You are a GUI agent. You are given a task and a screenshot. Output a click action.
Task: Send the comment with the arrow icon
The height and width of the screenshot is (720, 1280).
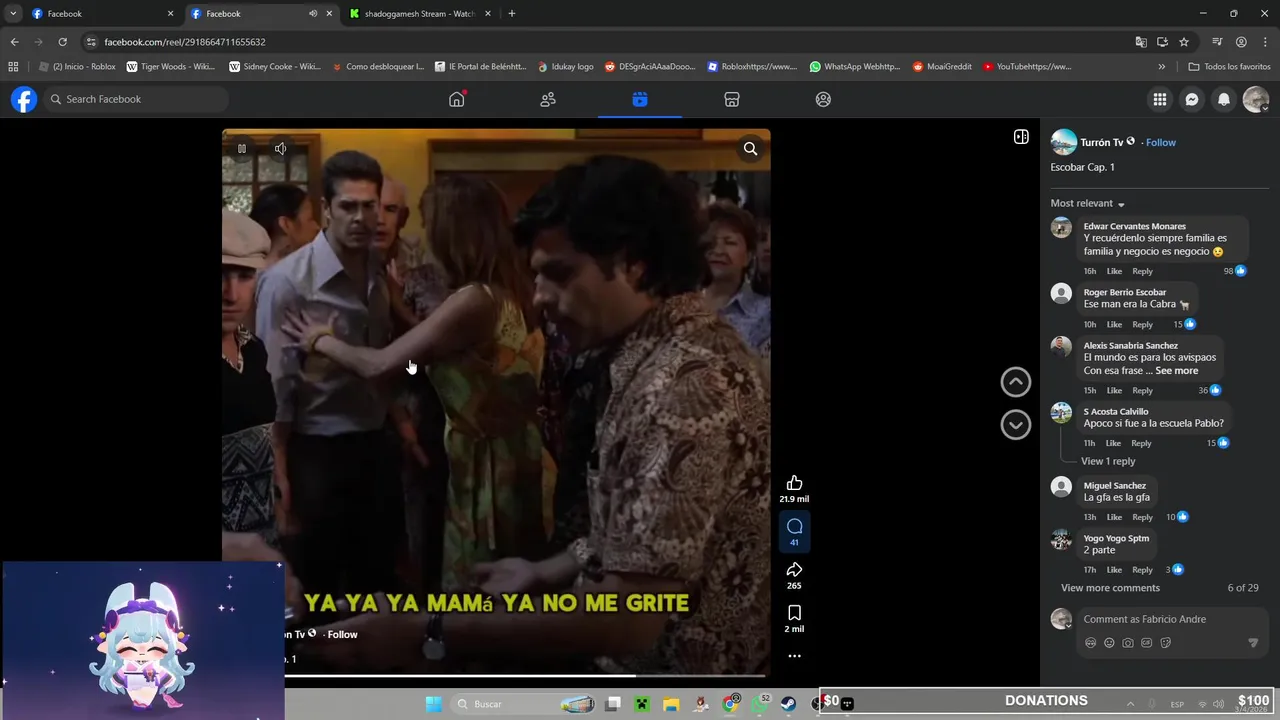1253,643
